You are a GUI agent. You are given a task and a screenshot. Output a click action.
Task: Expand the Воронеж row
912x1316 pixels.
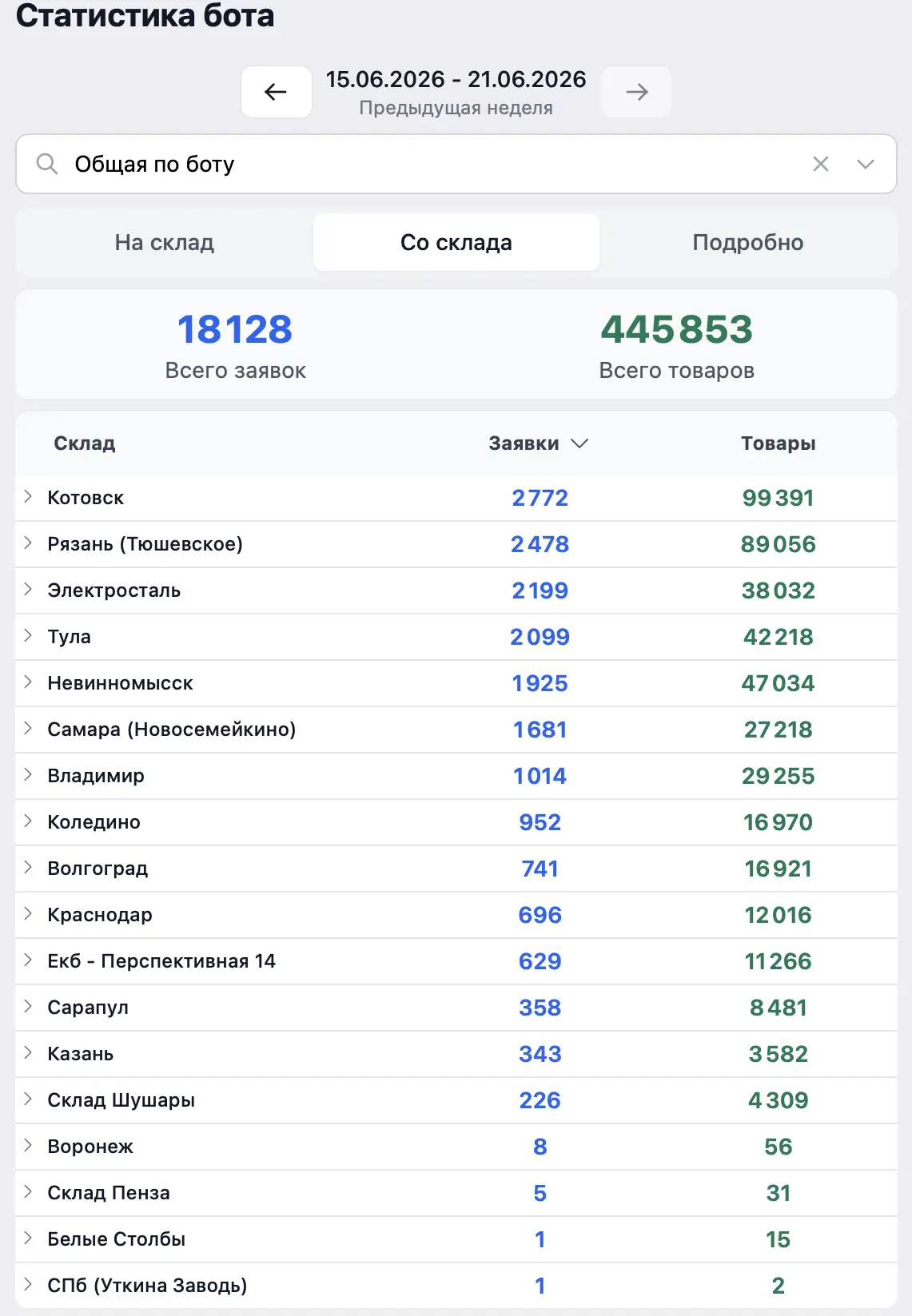pyautogui.click(x=28, y=1146)
